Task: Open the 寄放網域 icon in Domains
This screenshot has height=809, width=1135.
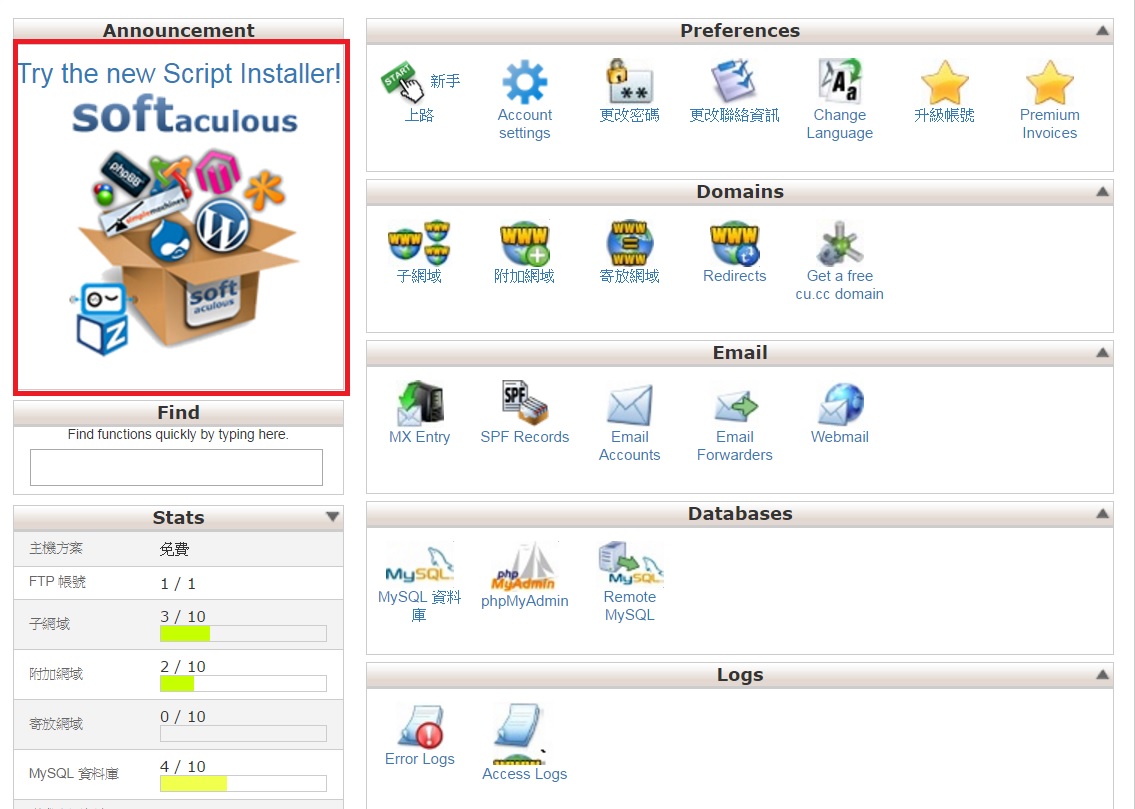Action: (x=630, y=242)
